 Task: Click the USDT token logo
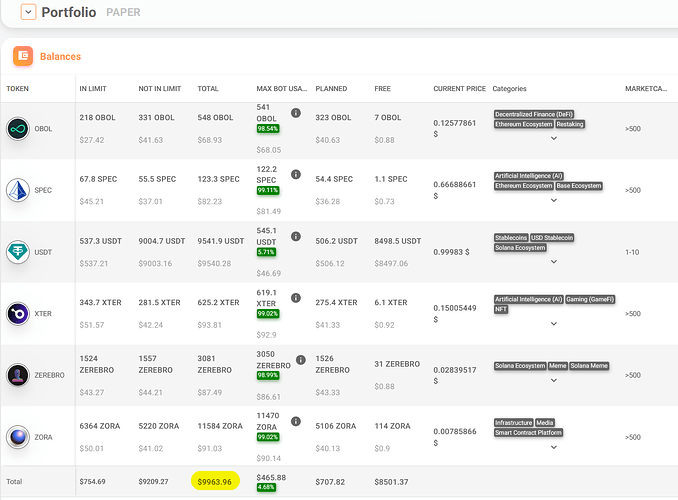(x=18, y=252)
